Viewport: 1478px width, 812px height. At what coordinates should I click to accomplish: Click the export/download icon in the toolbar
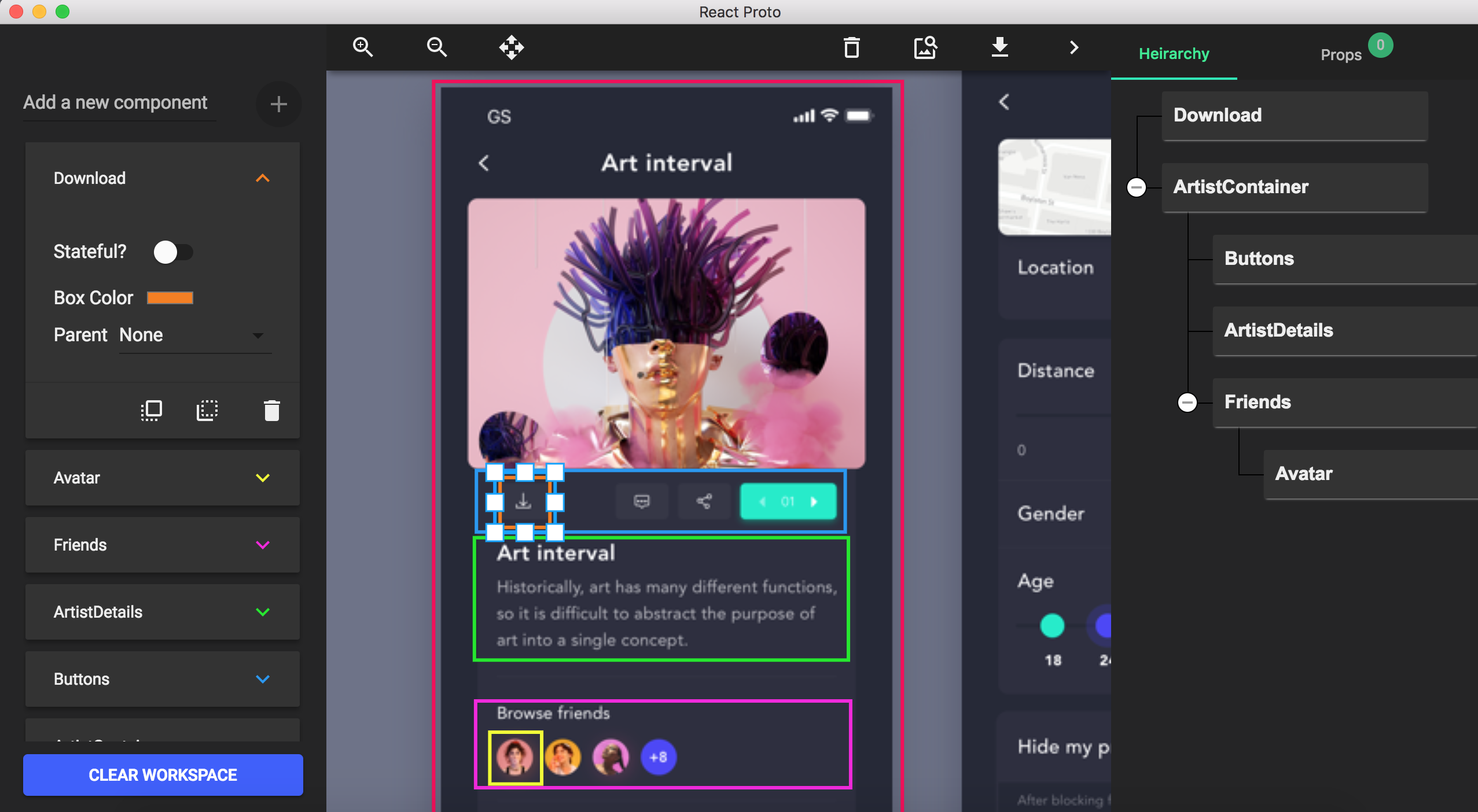click(x=999, y=47)
